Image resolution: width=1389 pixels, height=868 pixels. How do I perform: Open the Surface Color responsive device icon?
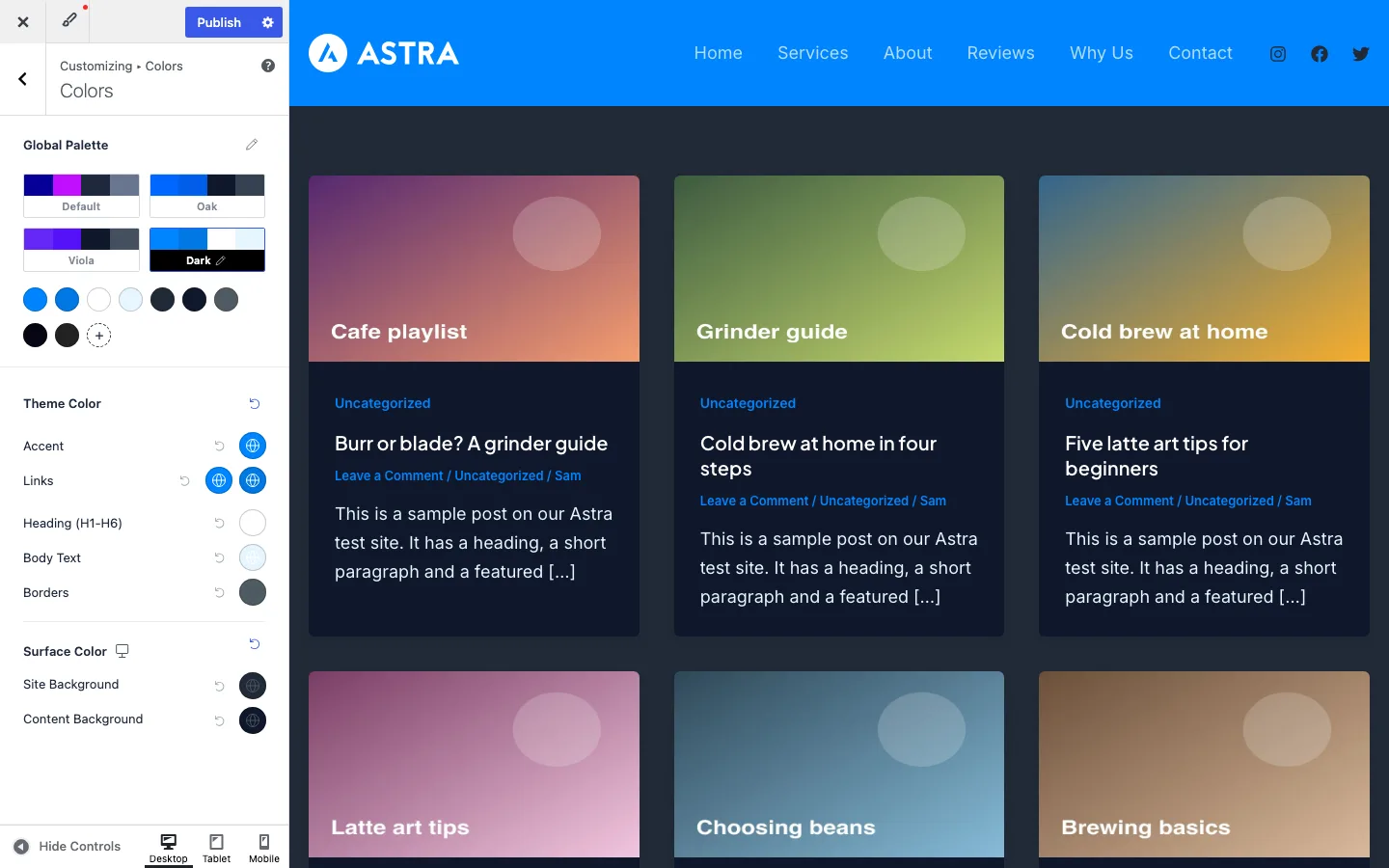click(x=123, y=651)
